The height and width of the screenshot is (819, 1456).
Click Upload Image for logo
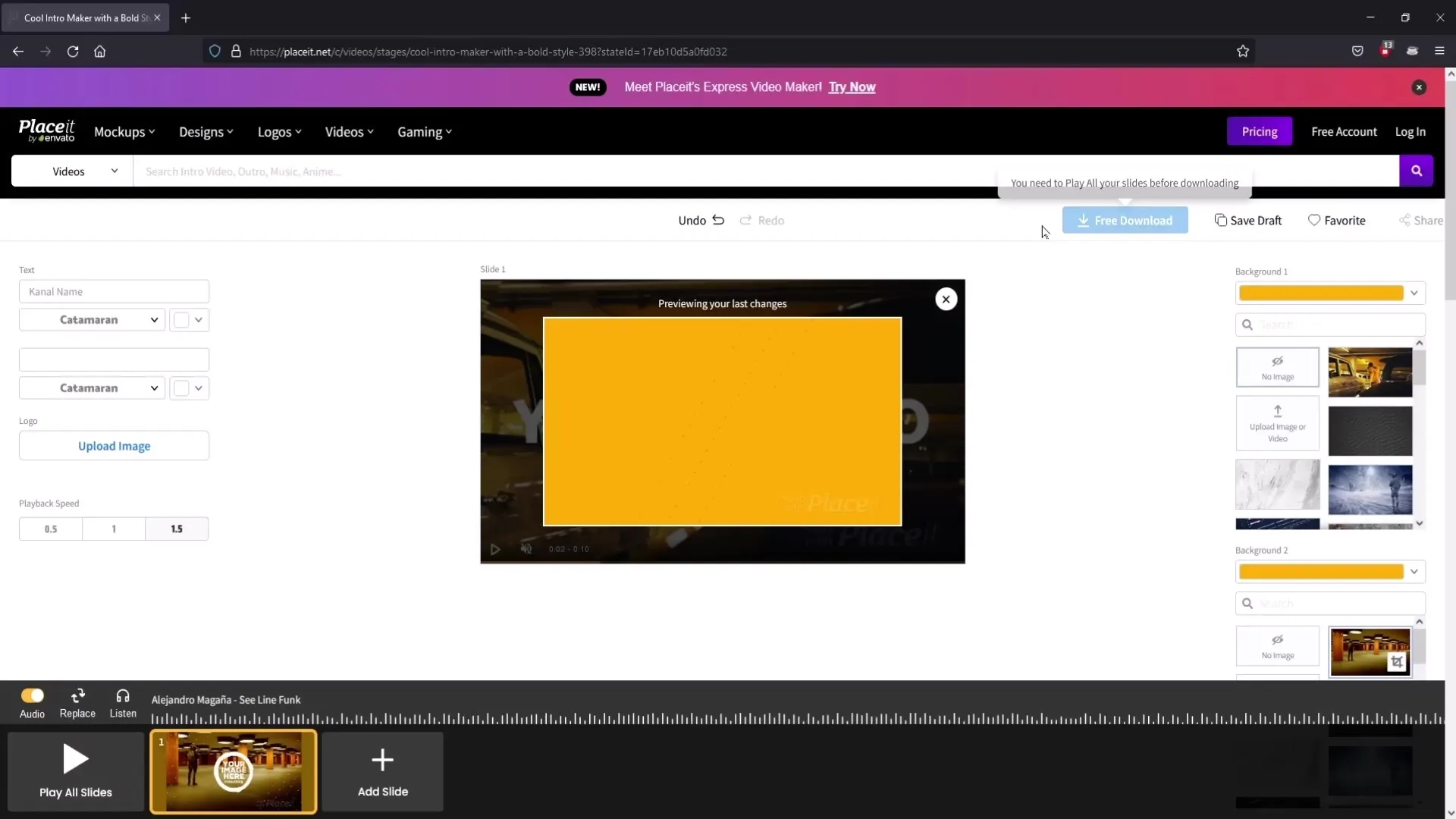[x=114, y=446]
